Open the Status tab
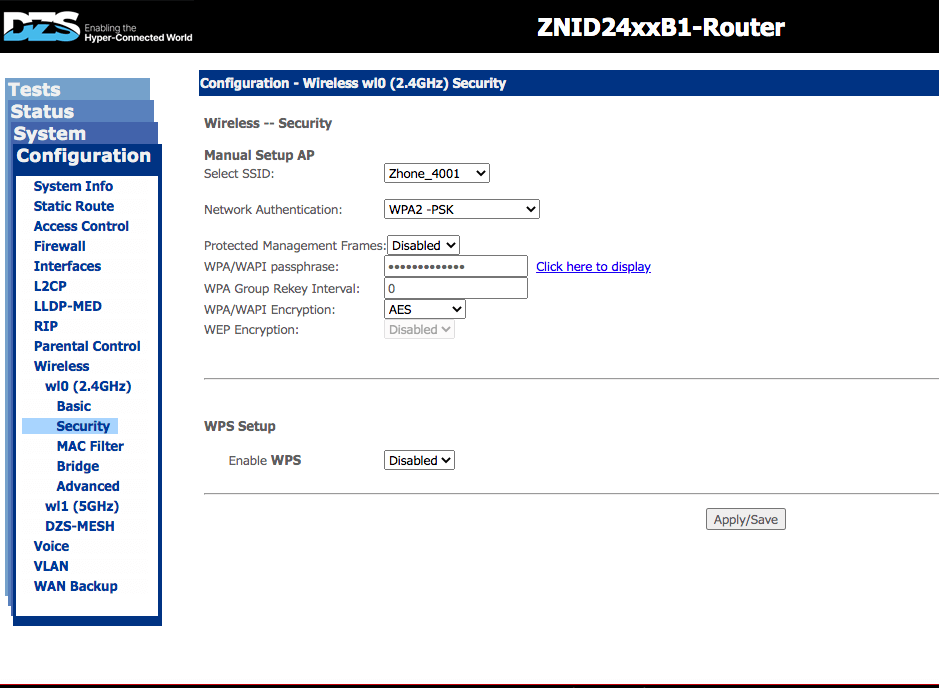This screenshot has height=688, width=939. [43, 112]
